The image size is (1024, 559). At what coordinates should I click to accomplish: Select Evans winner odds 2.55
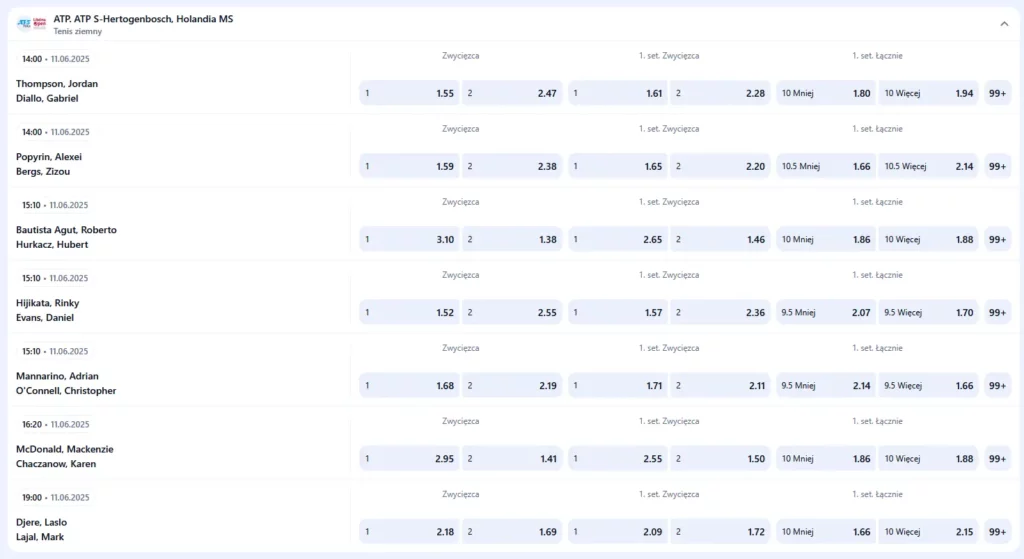[x=512, y=312]
